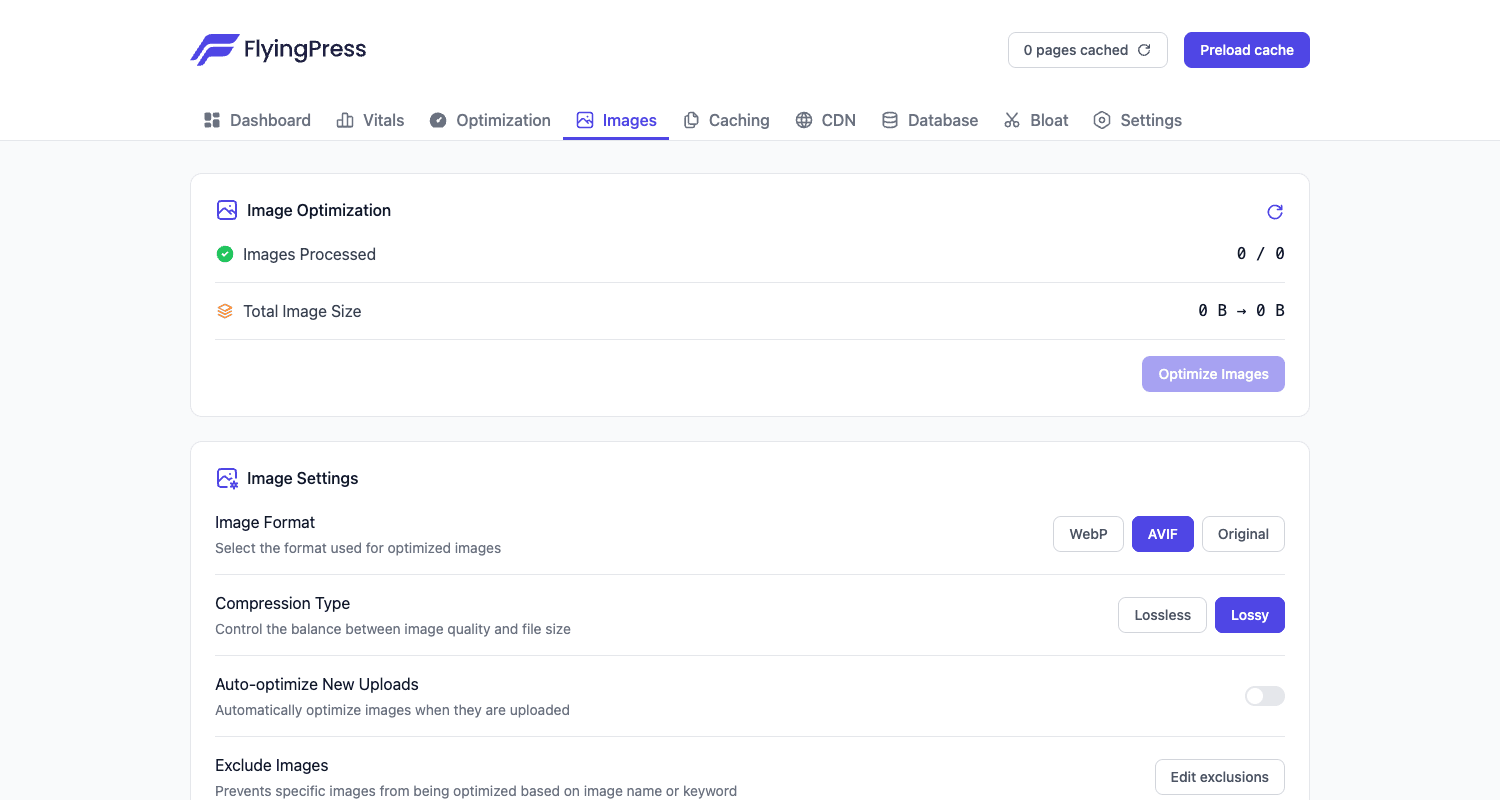Click the Optimization gauge icon
Viewport: 1500px width, 800px height.
click(x=438, y=120)
